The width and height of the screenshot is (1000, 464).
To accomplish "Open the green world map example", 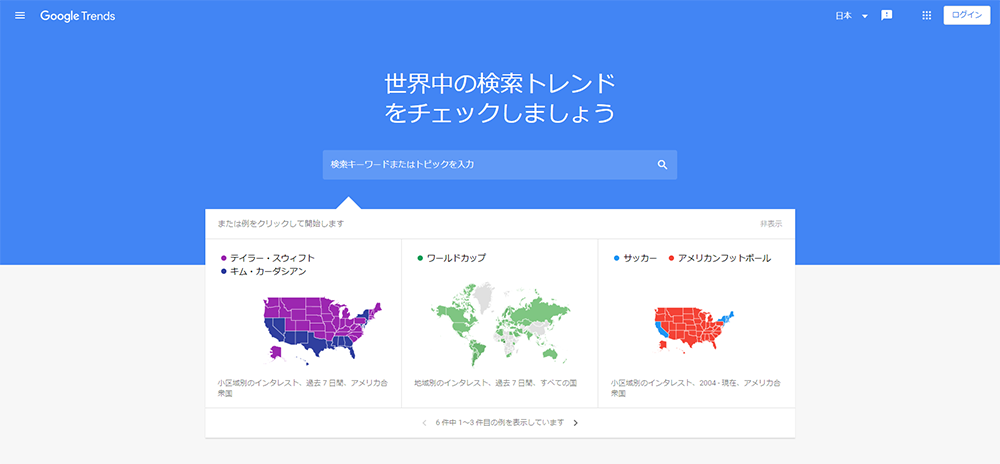I will point(501,325).
